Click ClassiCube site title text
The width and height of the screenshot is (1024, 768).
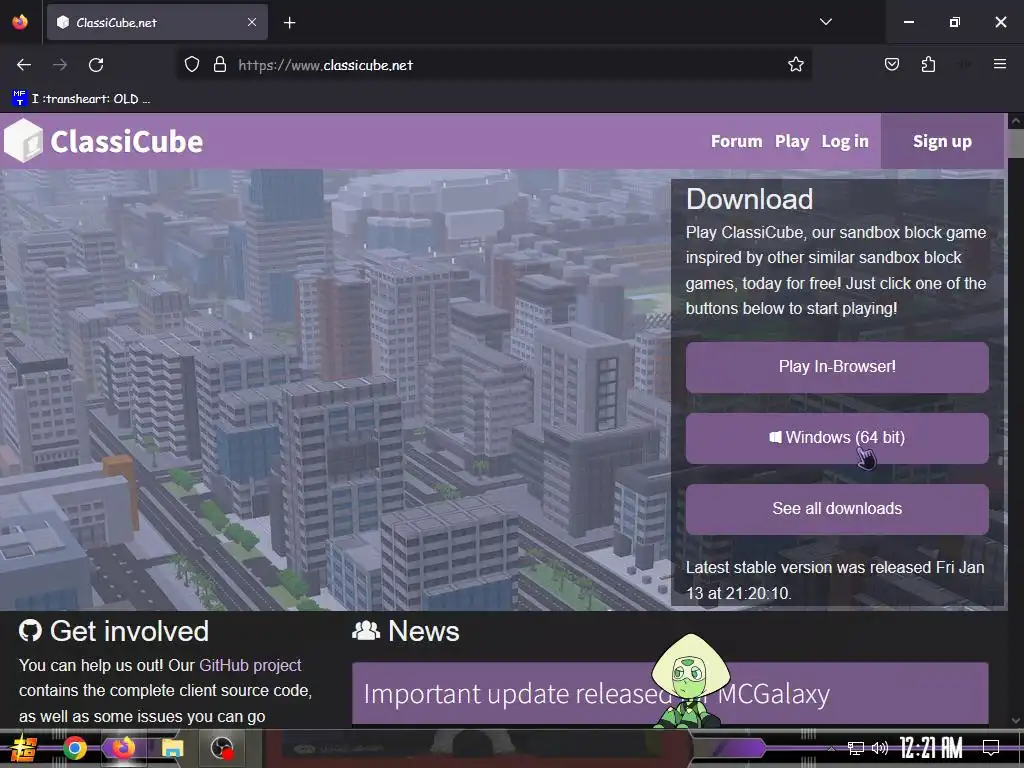[127, 142]
